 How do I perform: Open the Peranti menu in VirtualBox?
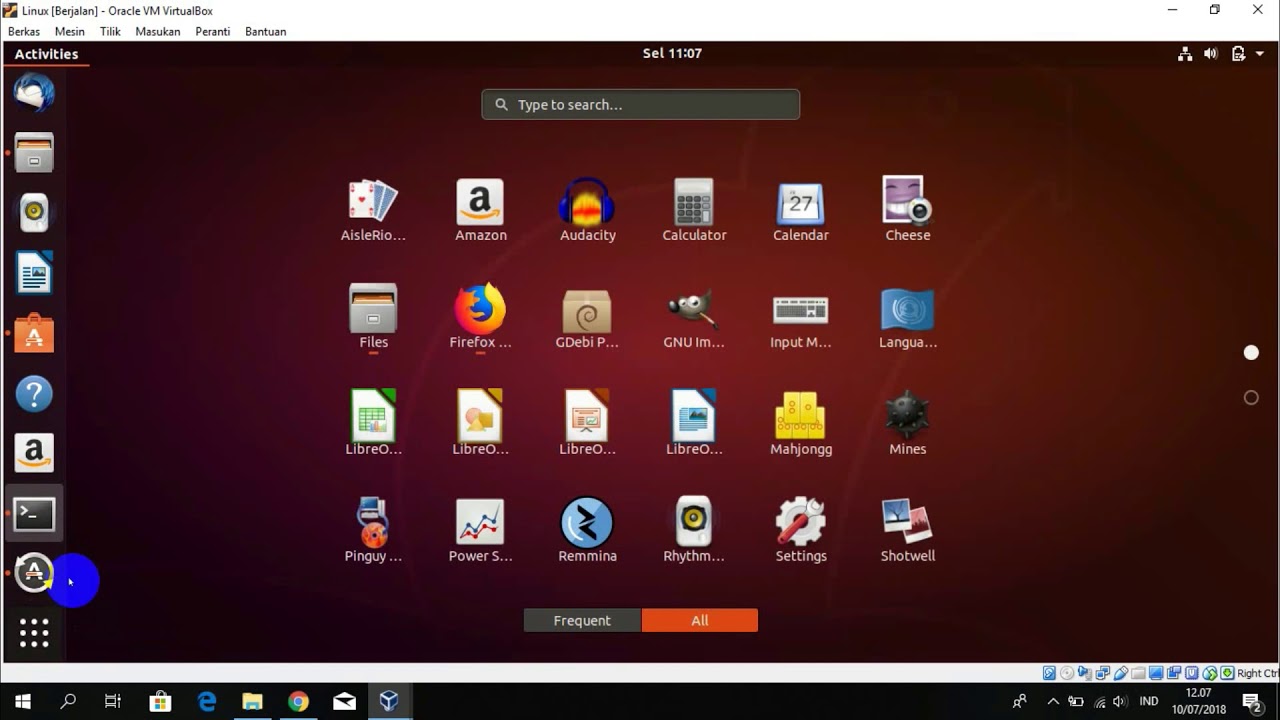pyautogui.click(x=213, y=31)
